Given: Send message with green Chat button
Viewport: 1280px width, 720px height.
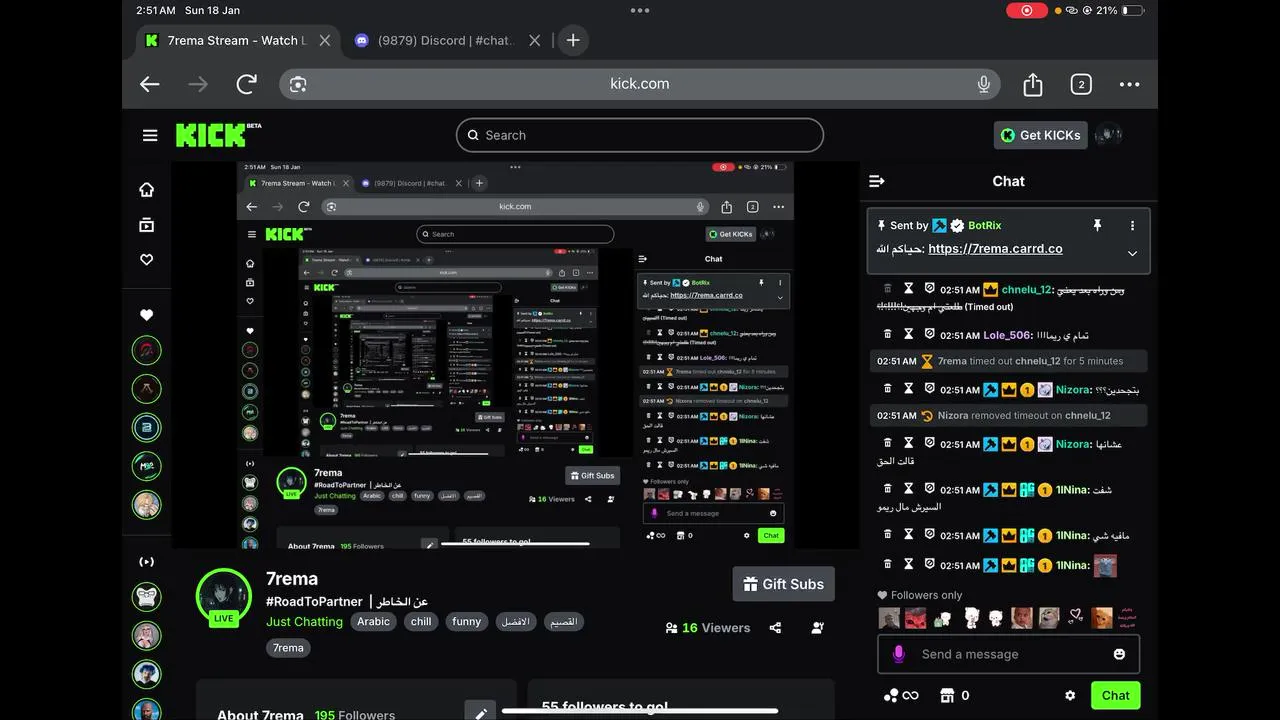Looking at the screenshot, I should click(1115, 695).
